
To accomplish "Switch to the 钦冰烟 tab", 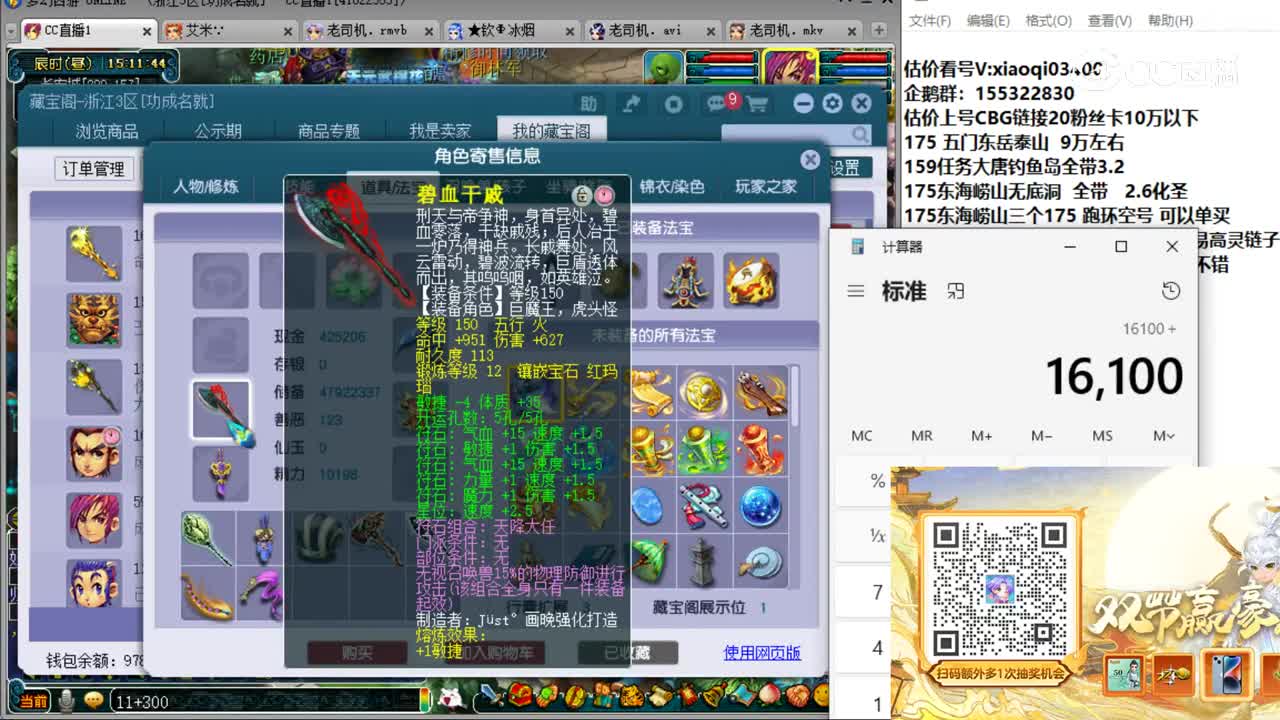I will [x=511, y=31].
